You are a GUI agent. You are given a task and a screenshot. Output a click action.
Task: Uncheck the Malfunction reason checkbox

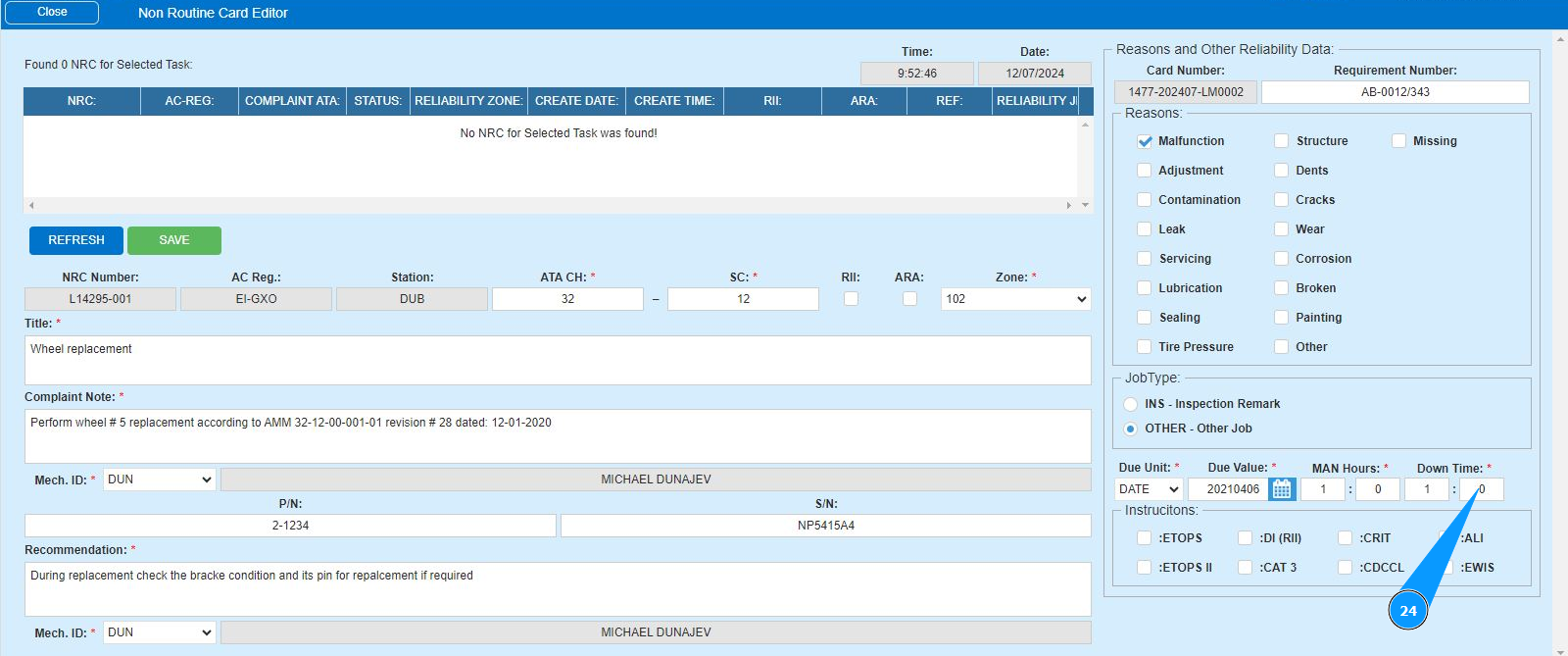click(x=1145, y=141)
